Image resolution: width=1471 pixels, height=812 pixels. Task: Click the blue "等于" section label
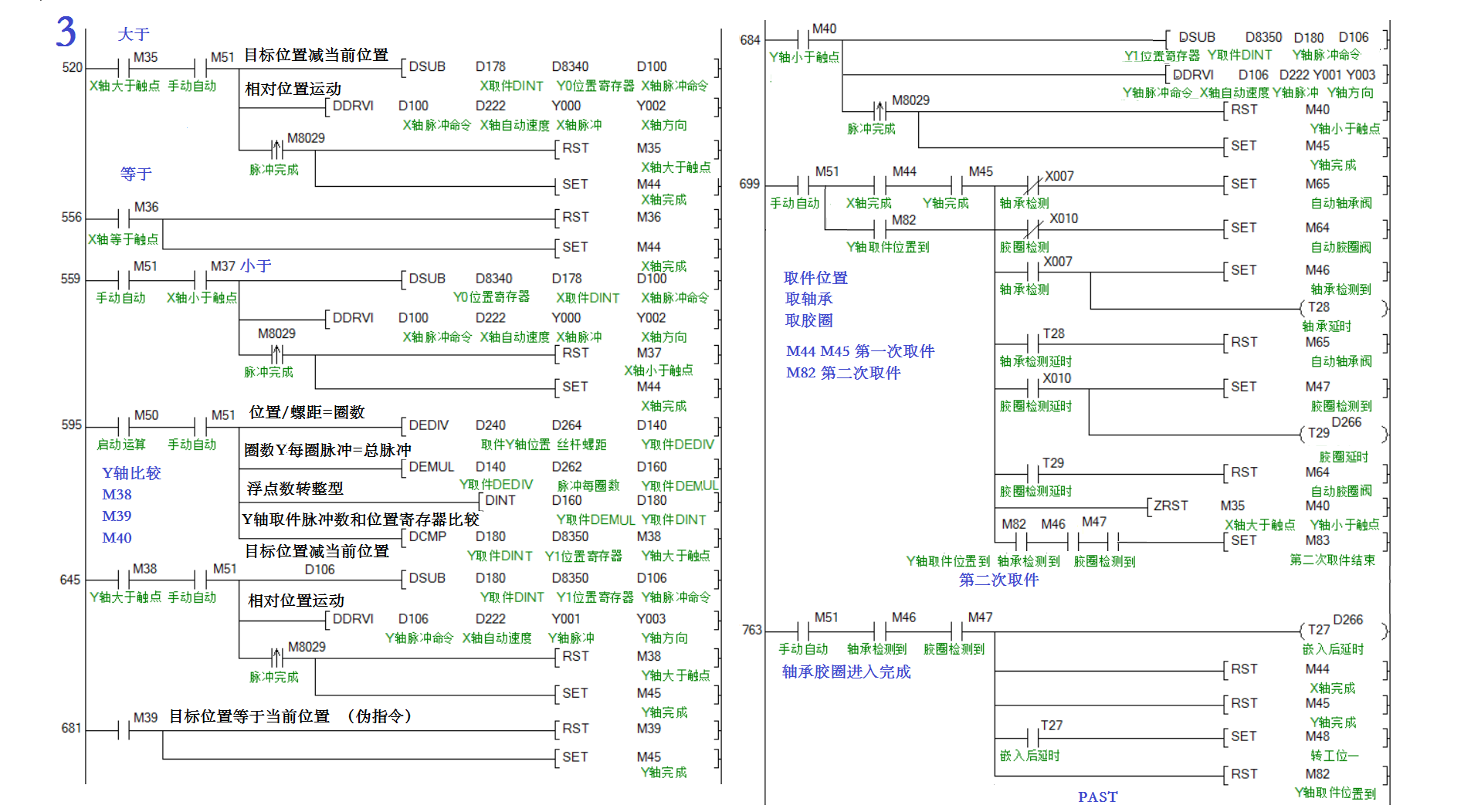136,174
